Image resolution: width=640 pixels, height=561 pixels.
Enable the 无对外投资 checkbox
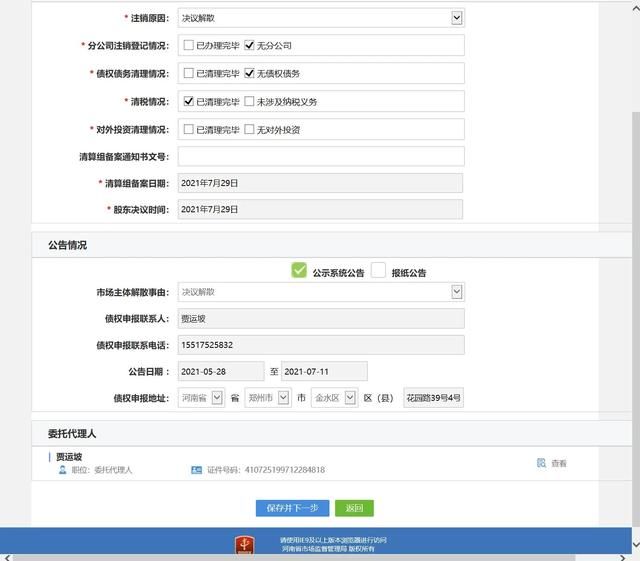249,130
